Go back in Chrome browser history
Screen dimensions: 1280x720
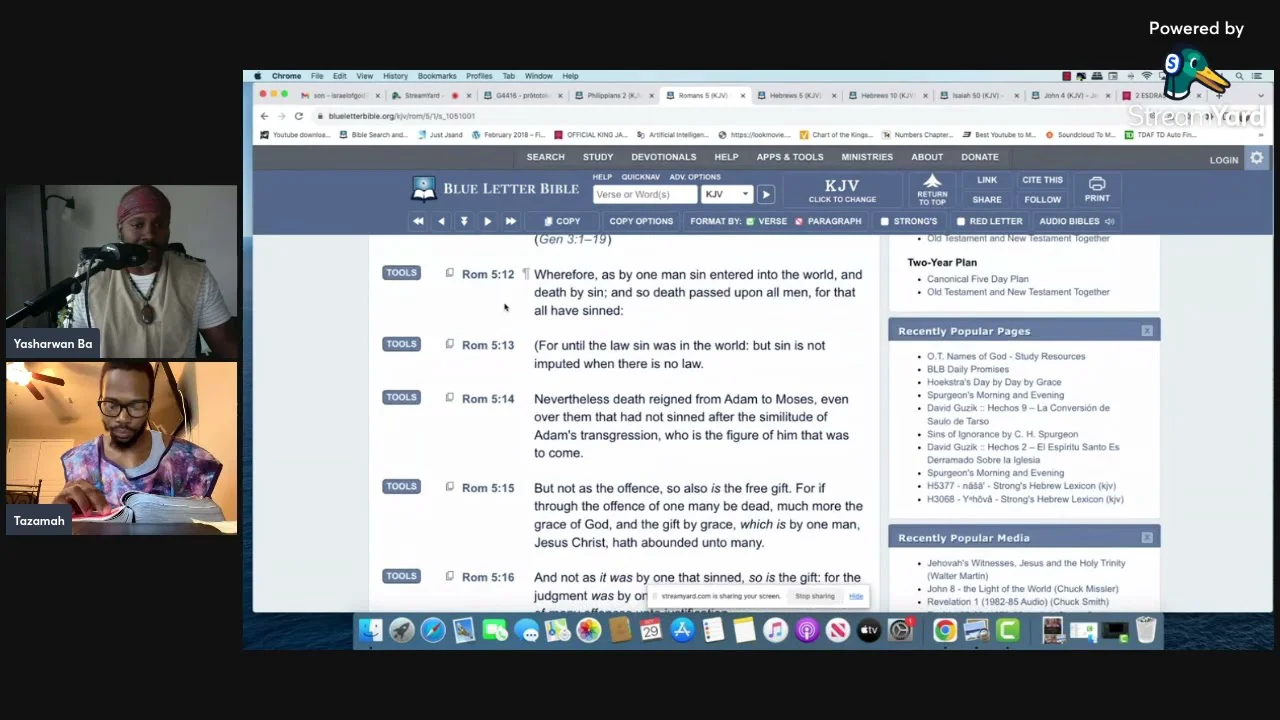click(264, 116)
